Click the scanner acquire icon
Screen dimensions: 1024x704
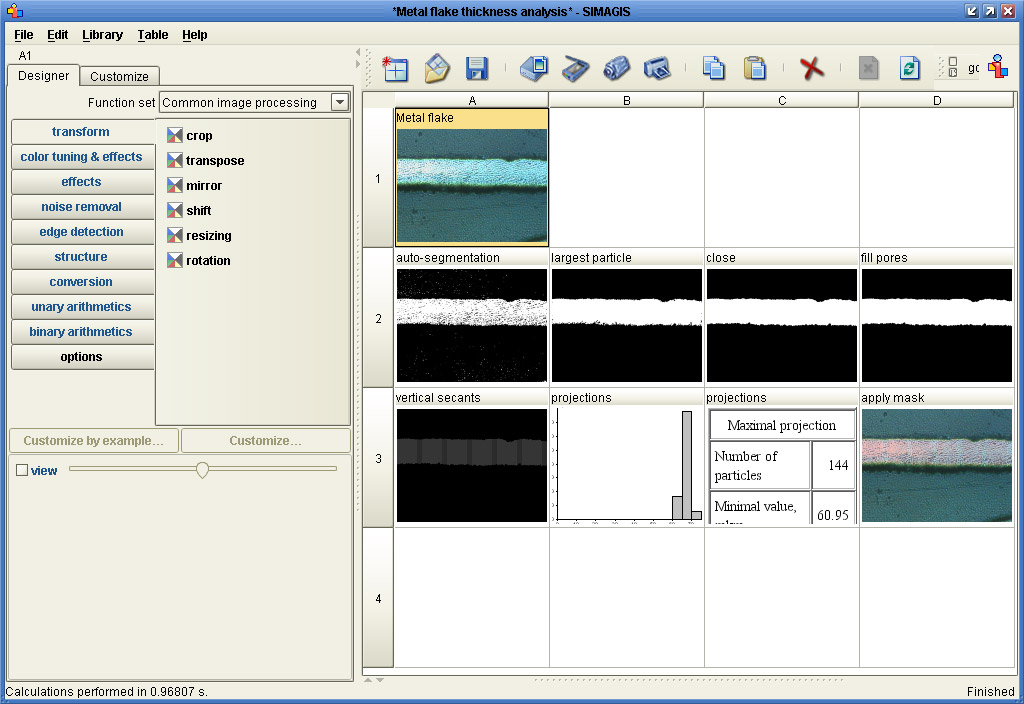click(x=575, y=68)
